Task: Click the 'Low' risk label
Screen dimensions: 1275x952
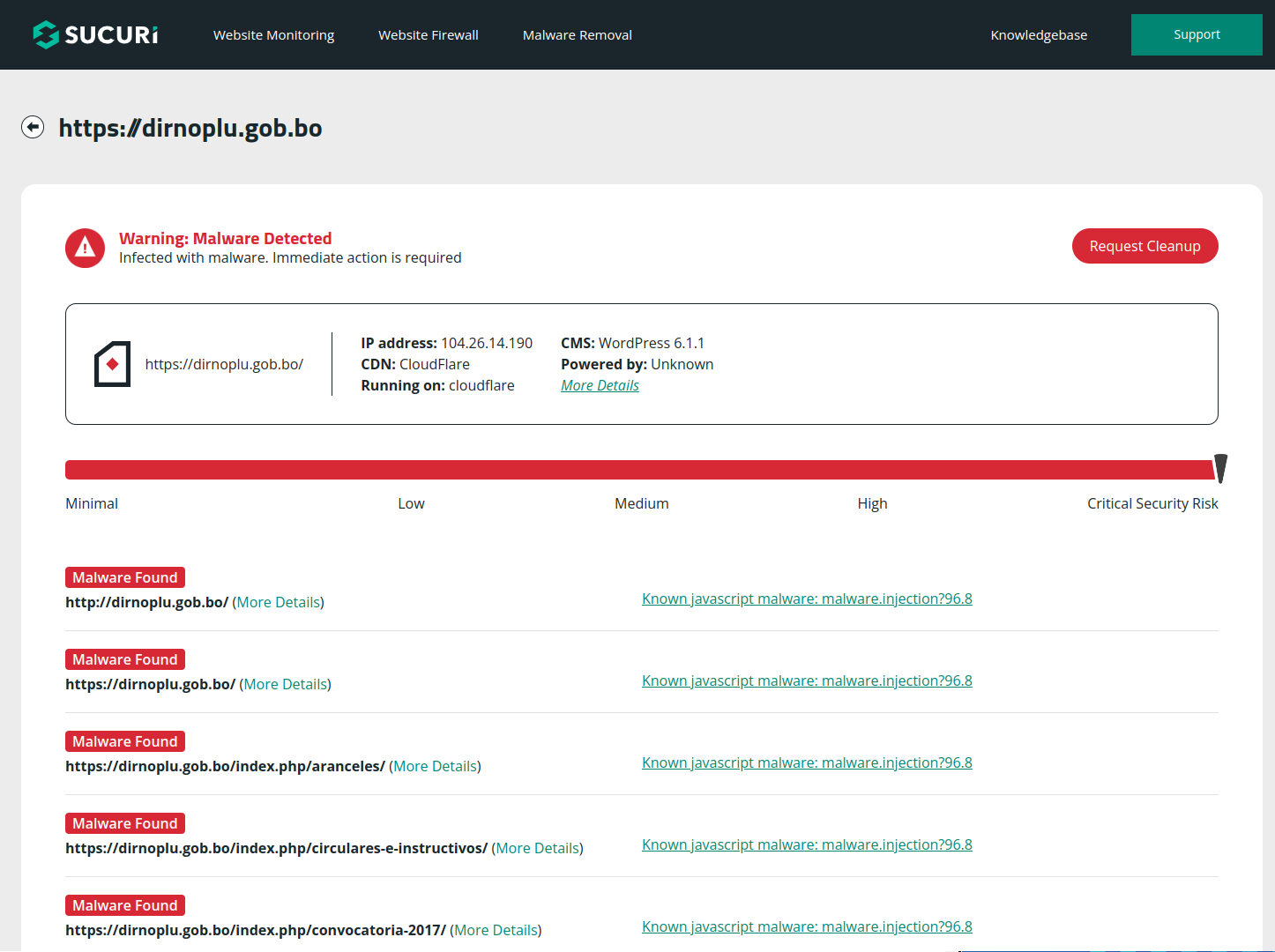Action: (411, 503)
